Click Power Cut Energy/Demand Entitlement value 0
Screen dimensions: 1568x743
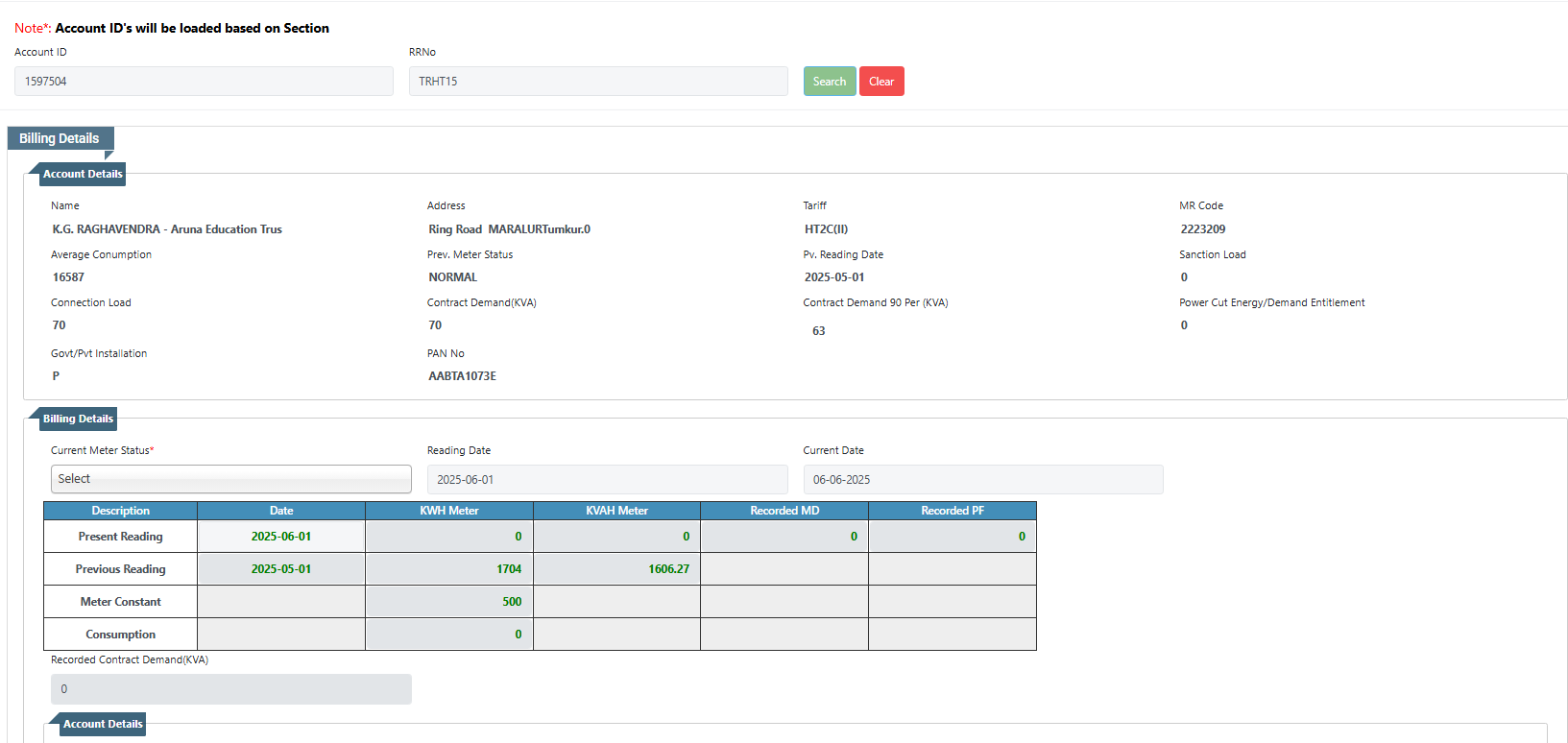click(x=1184, y=325)
